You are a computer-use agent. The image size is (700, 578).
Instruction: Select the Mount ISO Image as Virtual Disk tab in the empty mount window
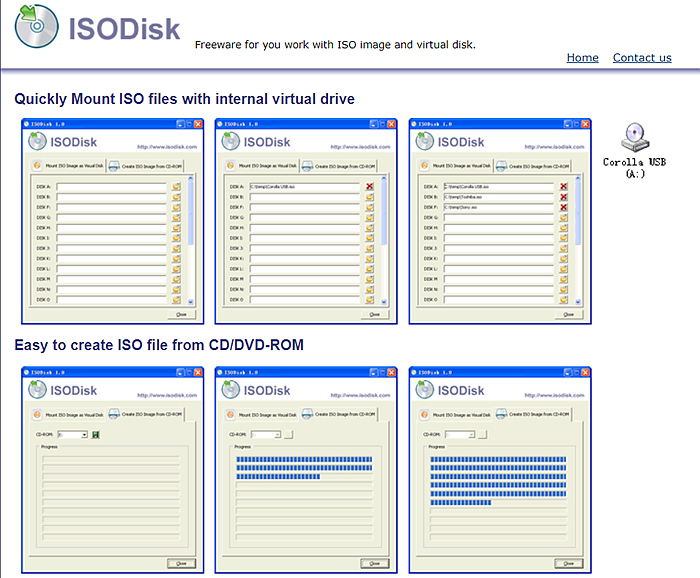pyautogui.click(x=68, y=165)
